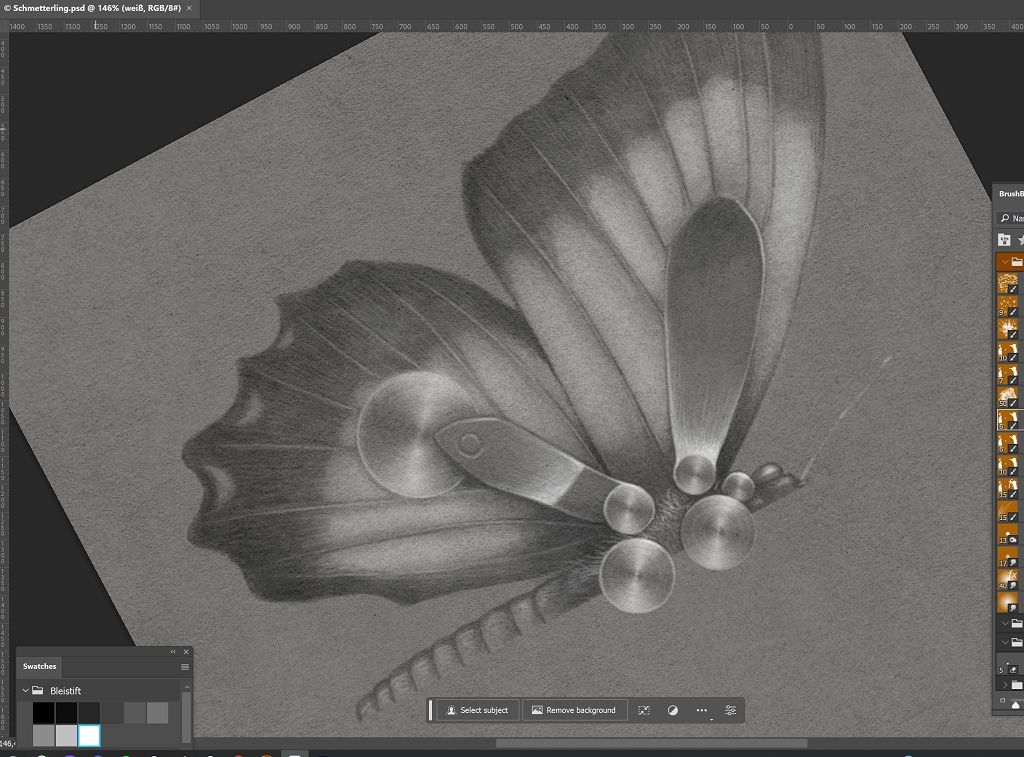
Task: Click the transform image icon in contextual bar
Action: coord(644,710)
